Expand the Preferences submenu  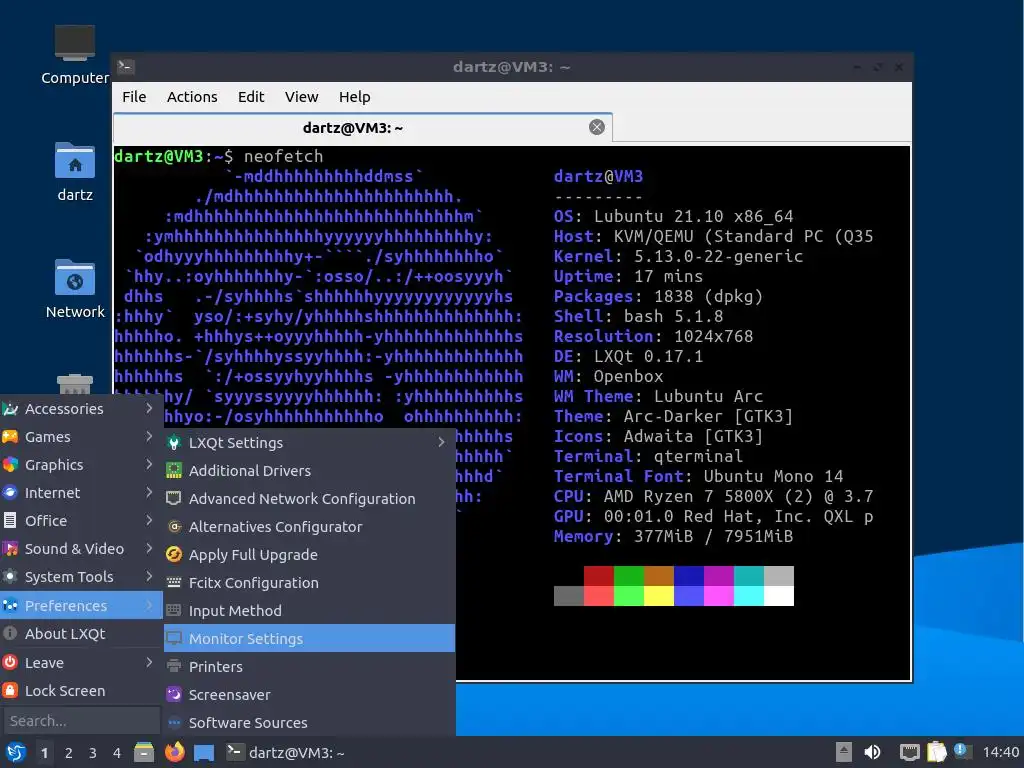coord(81,605)
